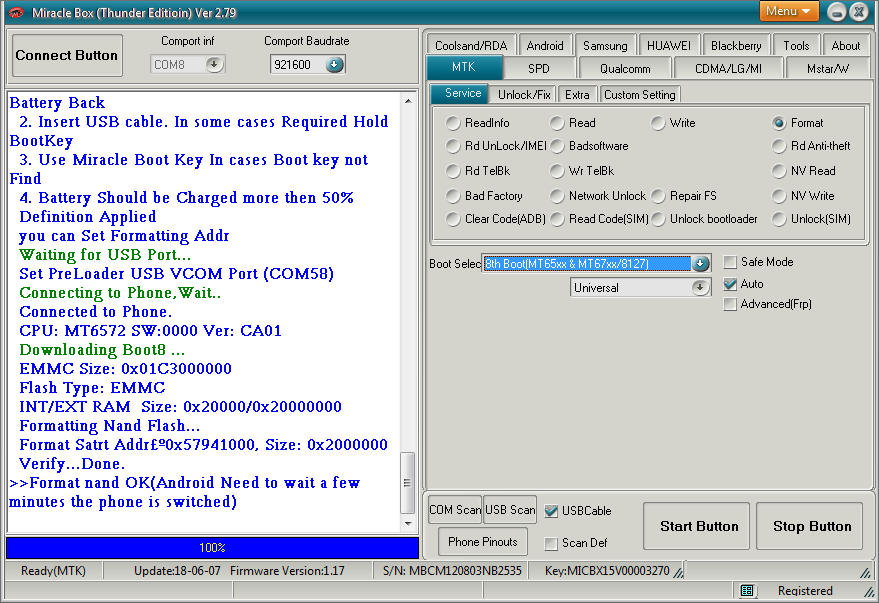Select the Service sub-tab
Viewport: 879px width, 603px height.
pos(462,93)
